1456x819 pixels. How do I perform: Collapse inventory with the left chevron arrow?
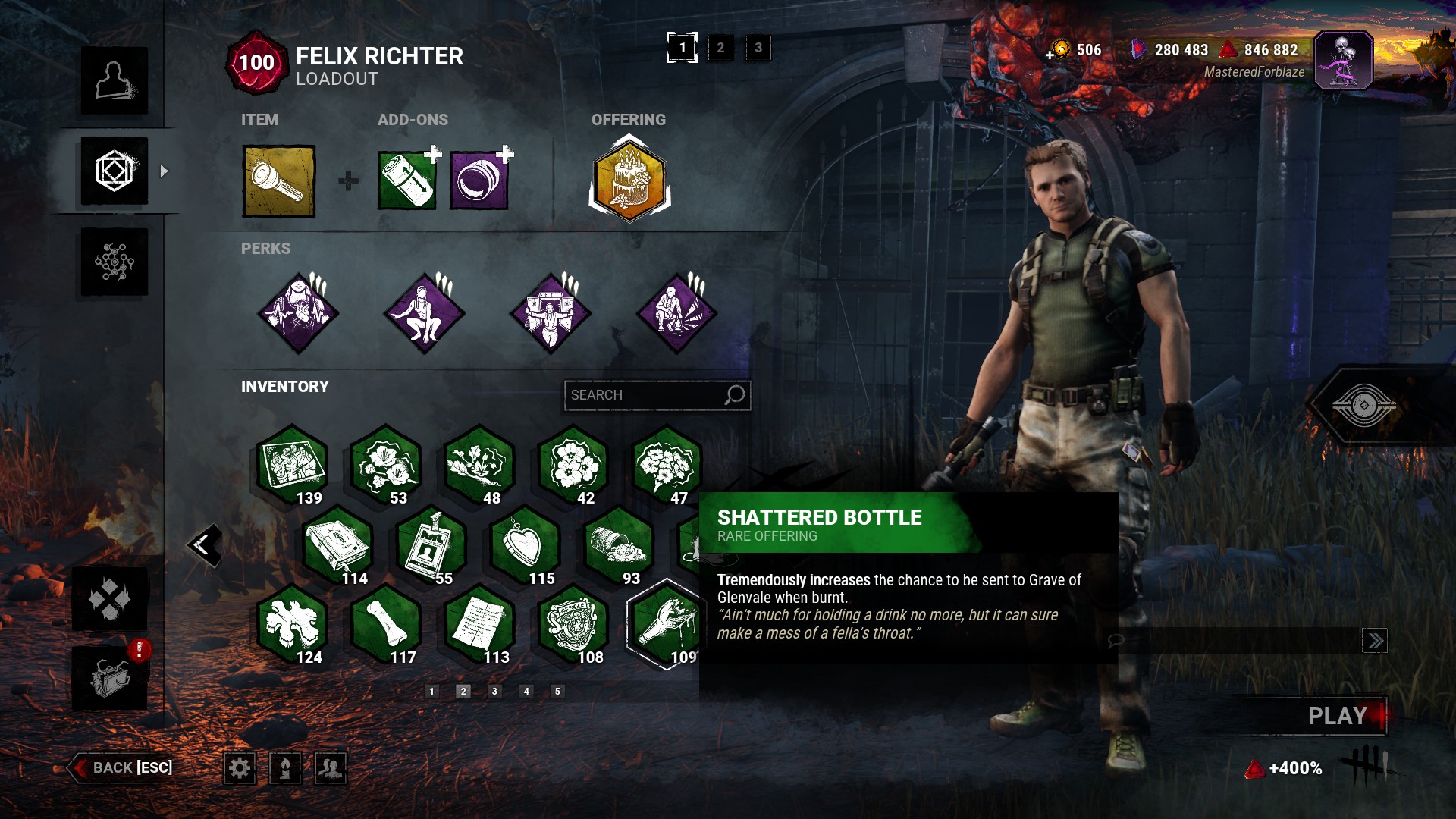point(205,544)
